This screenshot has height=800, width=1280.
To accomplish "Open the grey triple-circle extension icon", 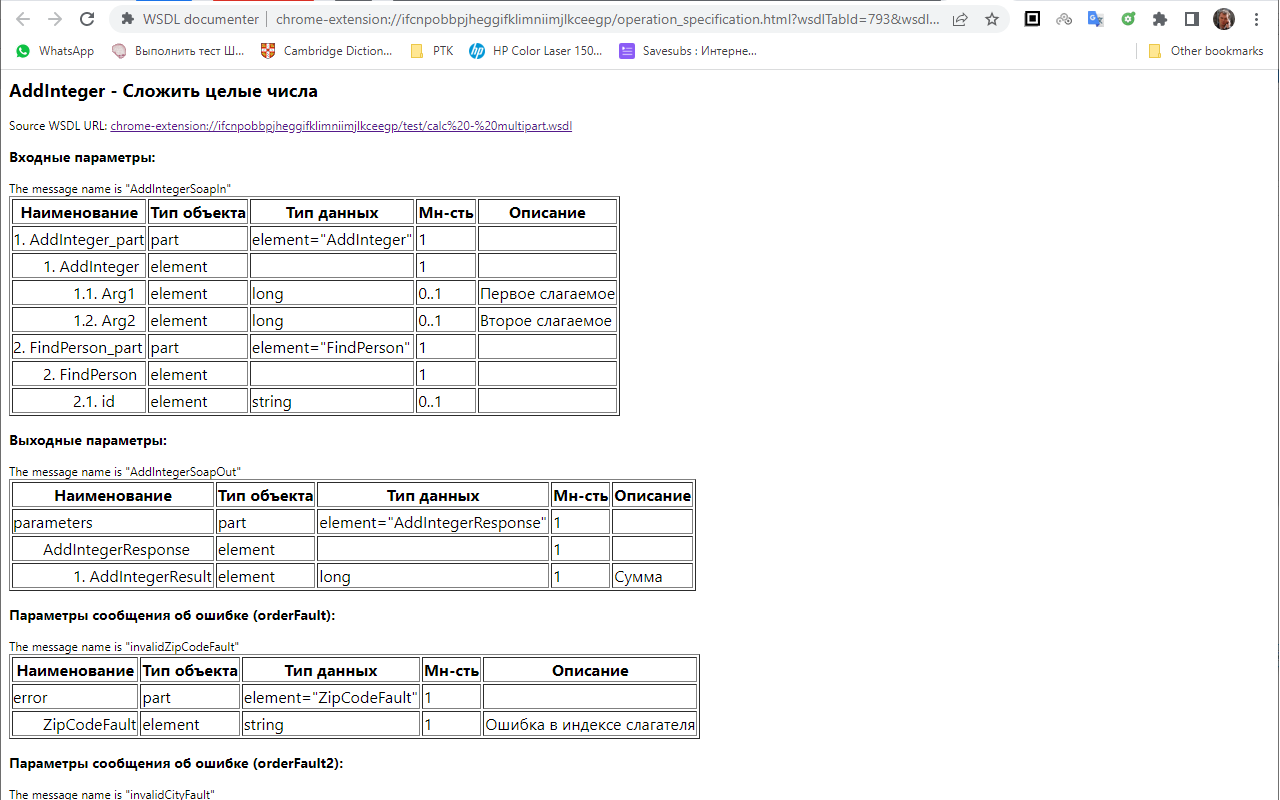I will (x=1064, y=19).
